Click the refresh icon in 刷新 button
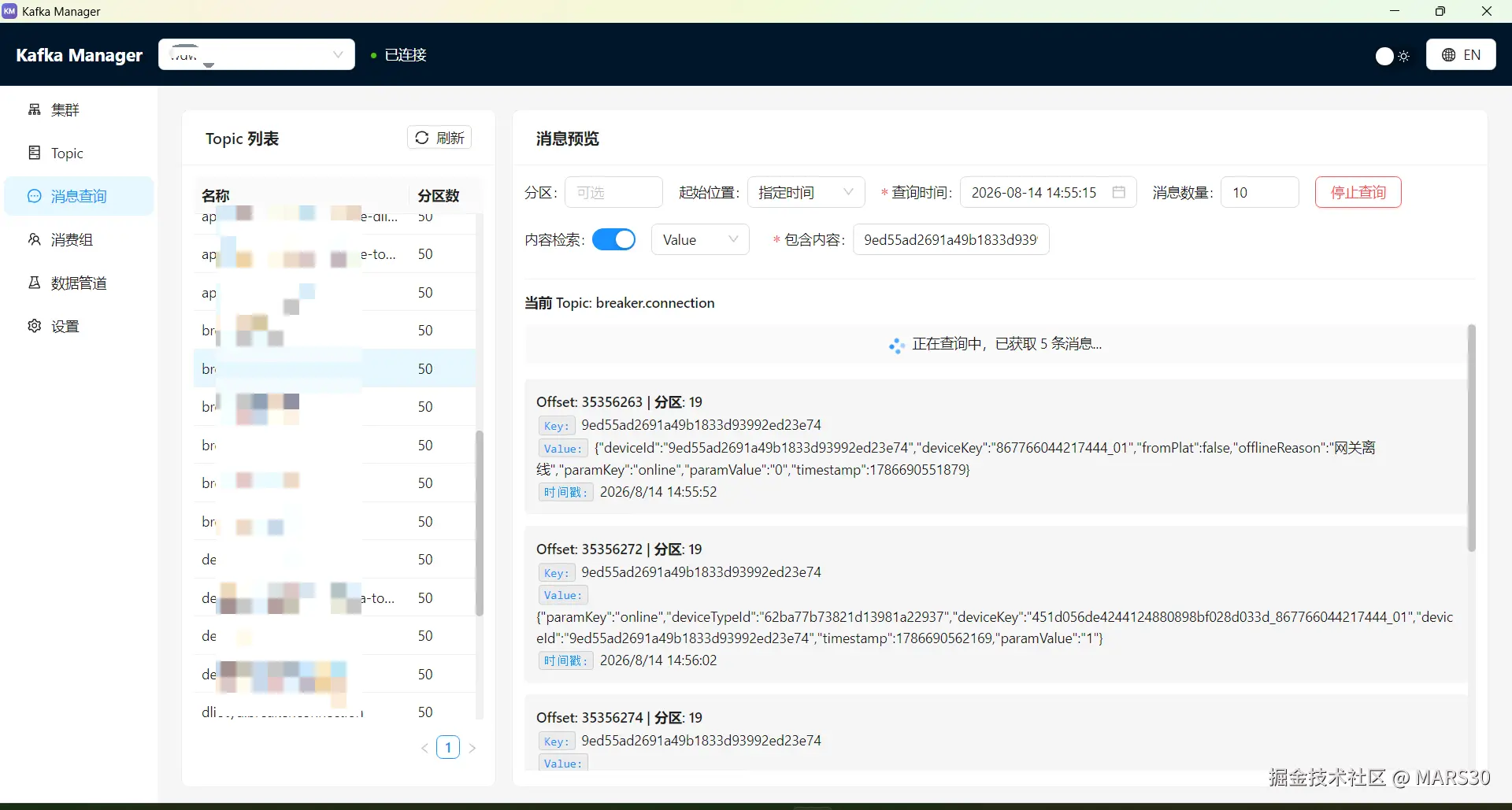This screenshot has width=1512, height=810. 422,138
